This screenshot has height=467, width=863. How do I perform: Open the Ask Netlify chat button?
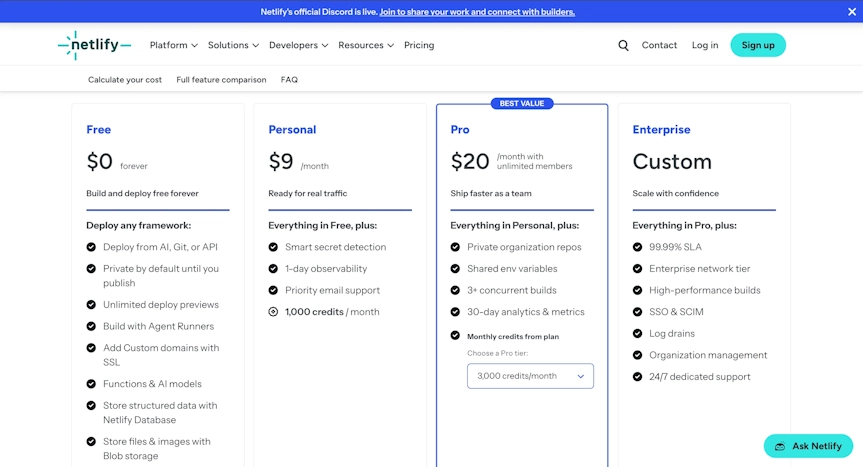click(x=808, y=446)
